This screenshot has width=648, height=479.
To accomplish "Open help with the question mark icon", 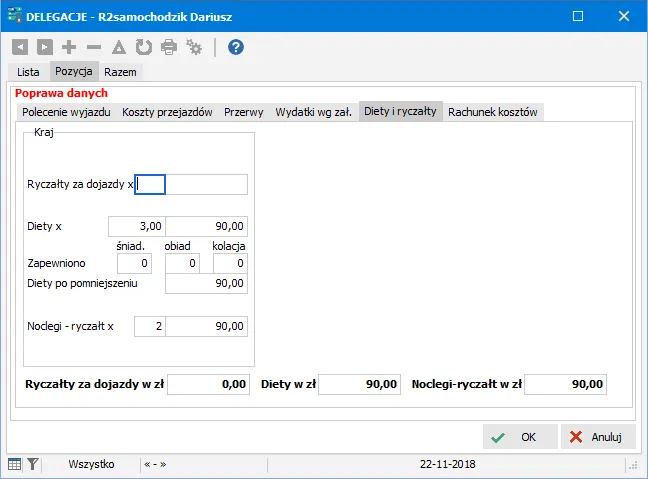I will point(236,47).
